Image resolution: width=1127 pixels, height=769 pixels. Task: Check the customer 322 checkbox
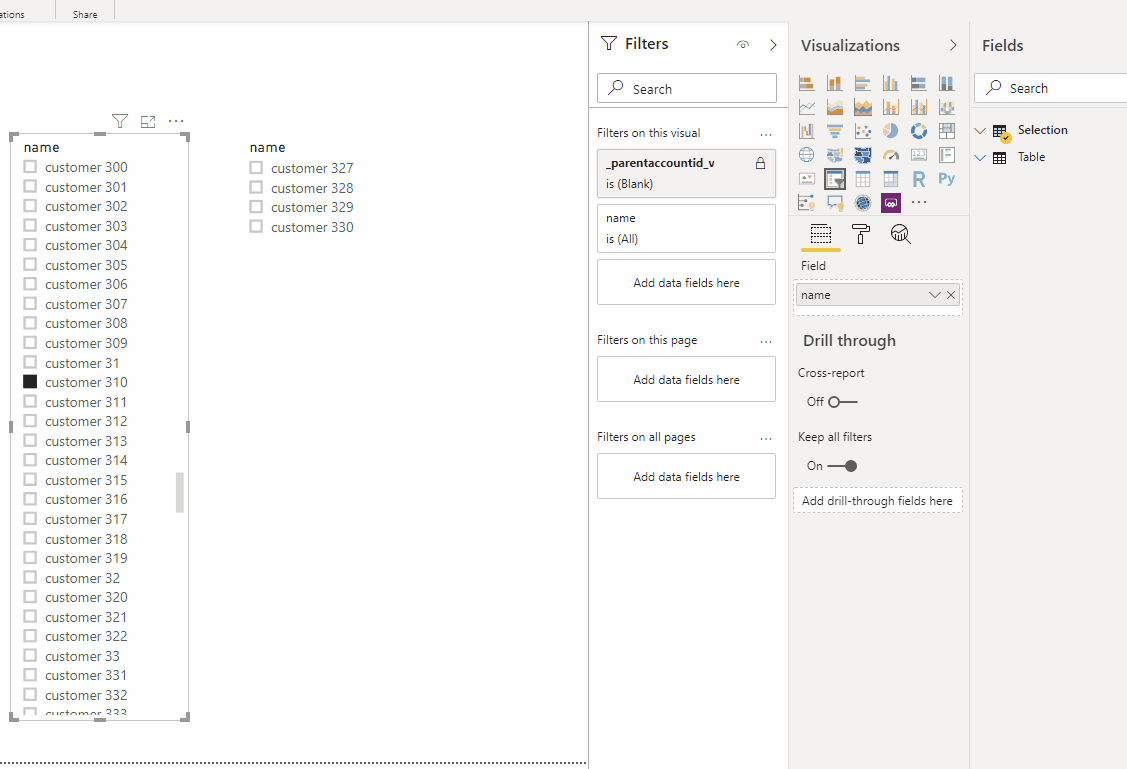[30, 636]
